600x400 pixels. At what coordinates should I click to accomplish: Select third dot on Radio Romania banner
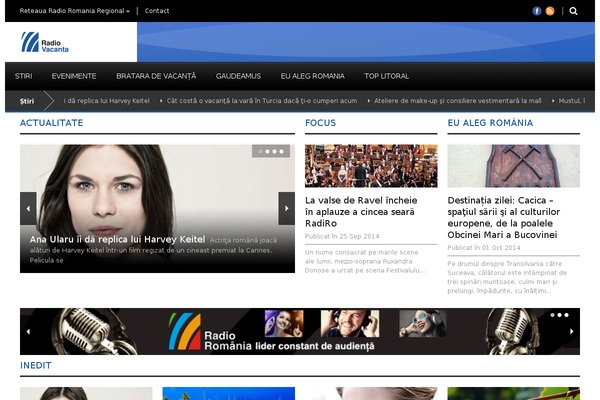(x=566, y=315)
